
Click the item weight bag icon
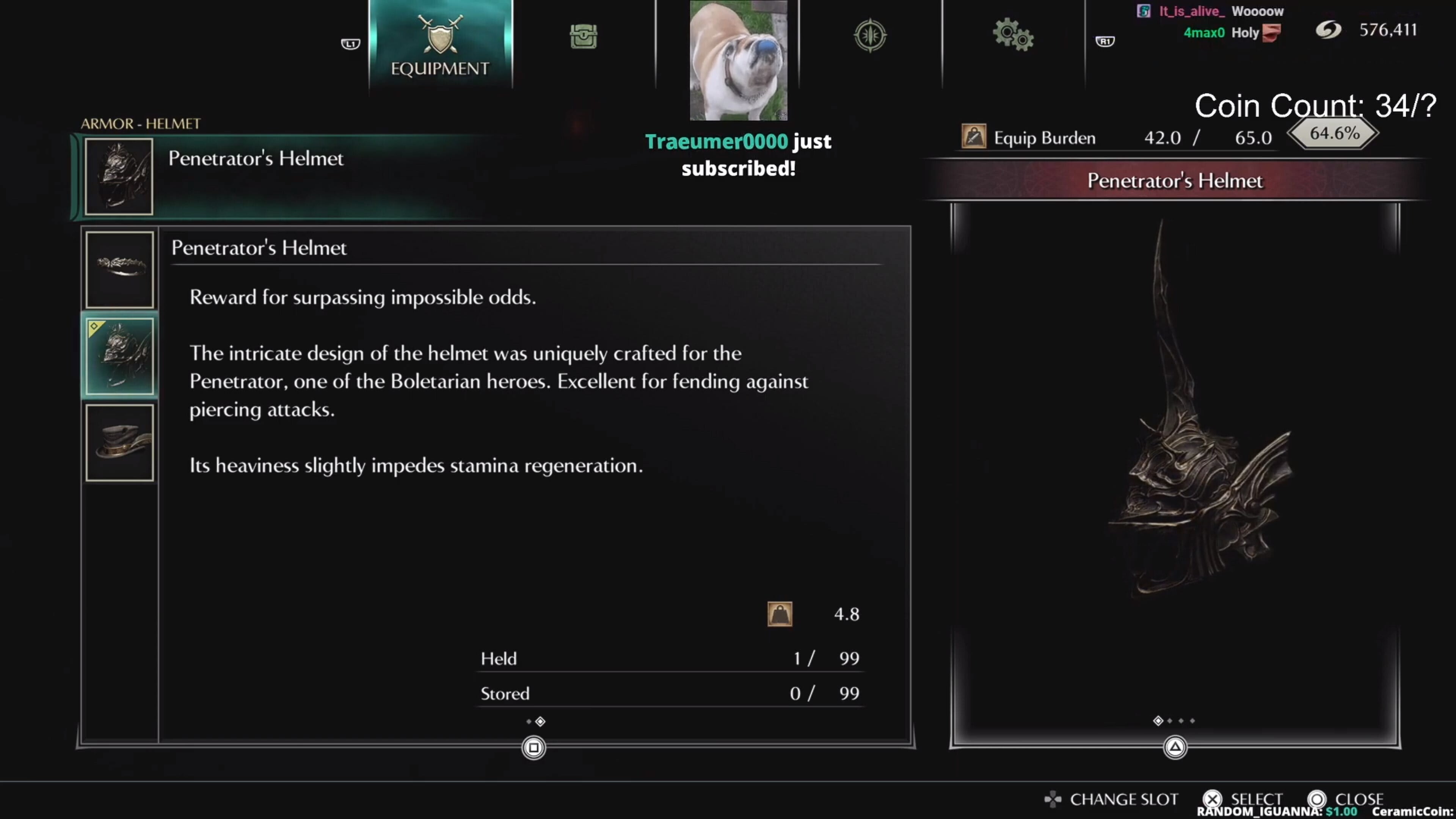[x=780, y=614]
